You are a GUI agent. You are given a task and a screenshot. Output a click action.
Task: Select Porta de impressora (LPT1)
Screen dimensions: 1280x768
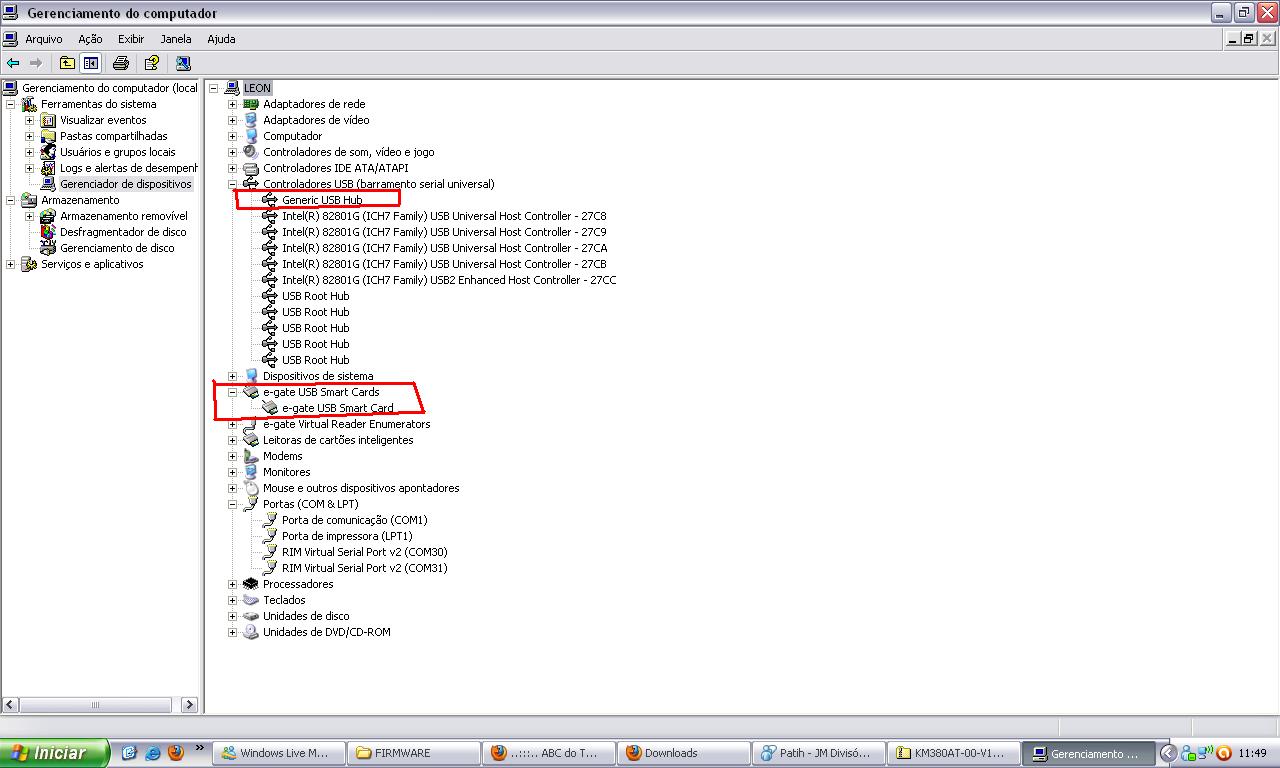click(347, 536)
